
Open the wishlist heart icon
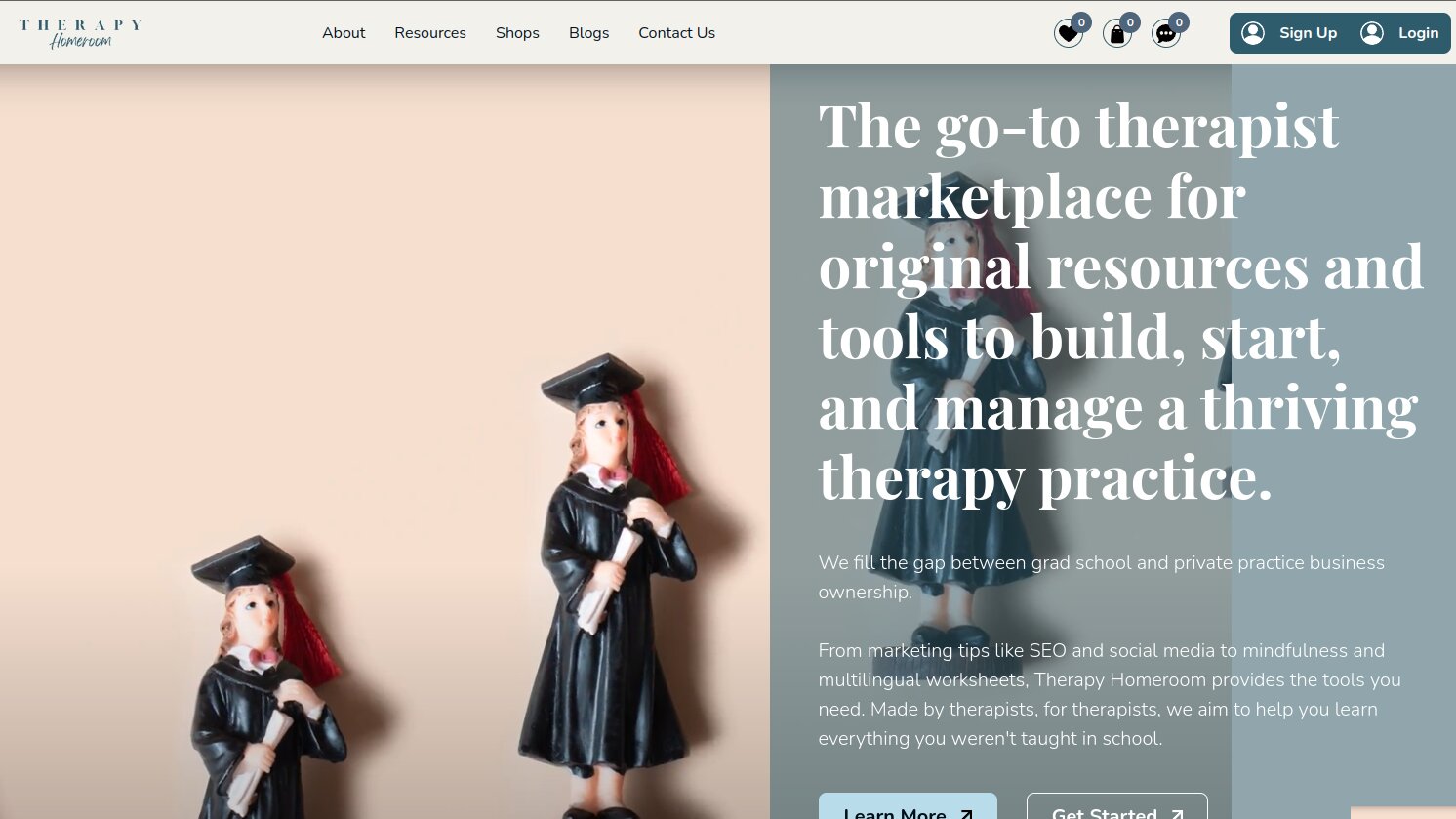(x=1068, y=34)
